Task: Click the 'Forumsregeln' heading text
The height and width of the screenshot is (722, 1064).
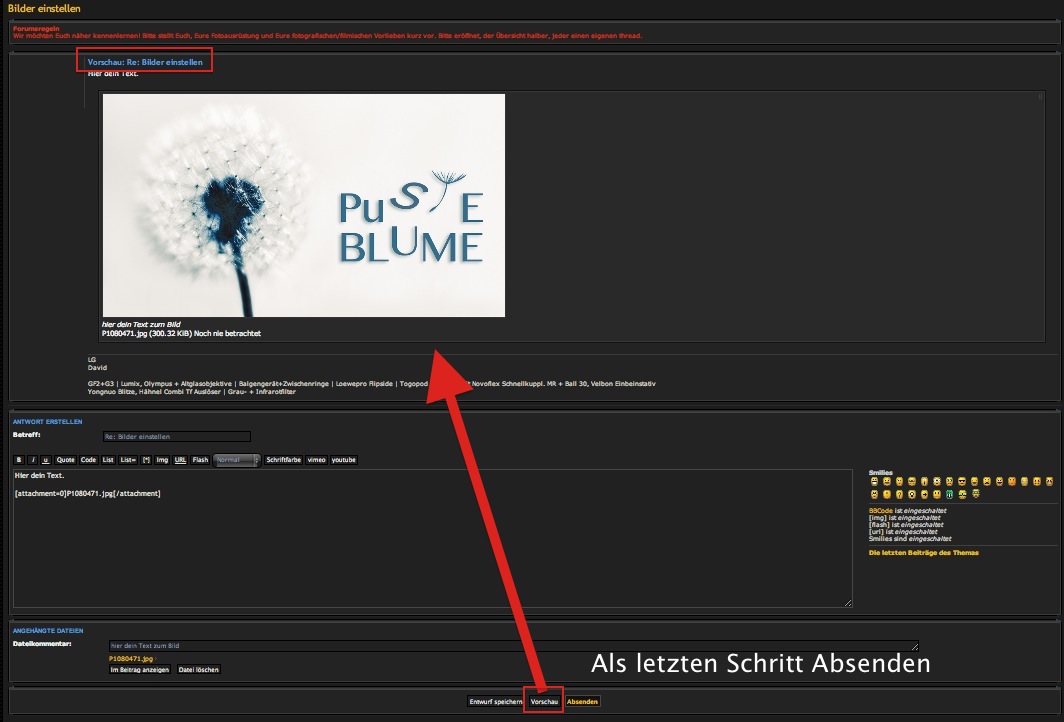Action: coord(36,28)
